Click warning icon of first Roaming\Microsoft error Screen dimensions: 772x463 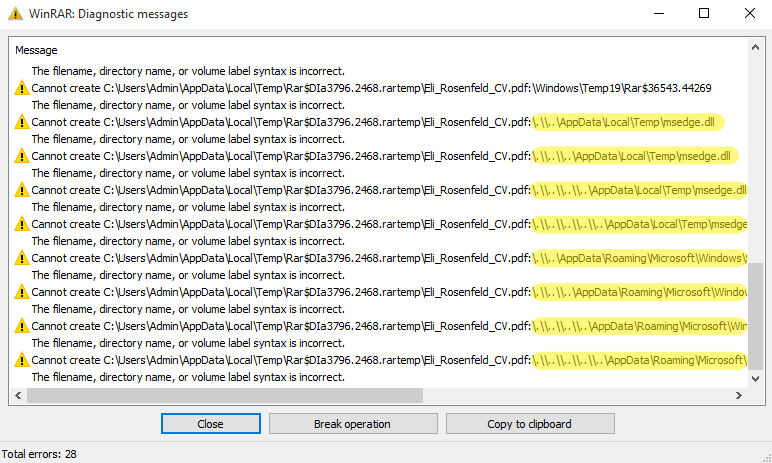point(21,258)
